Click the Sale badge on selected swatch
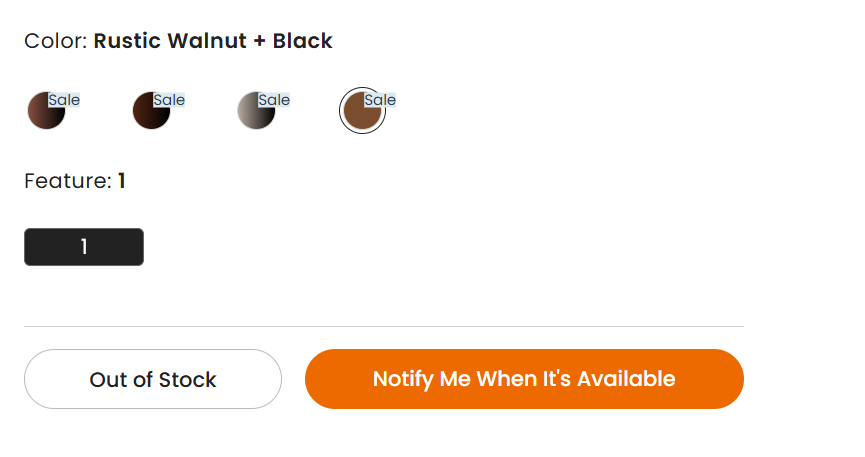Viewport: 865px width, 457px height. [x=380, y=100]
